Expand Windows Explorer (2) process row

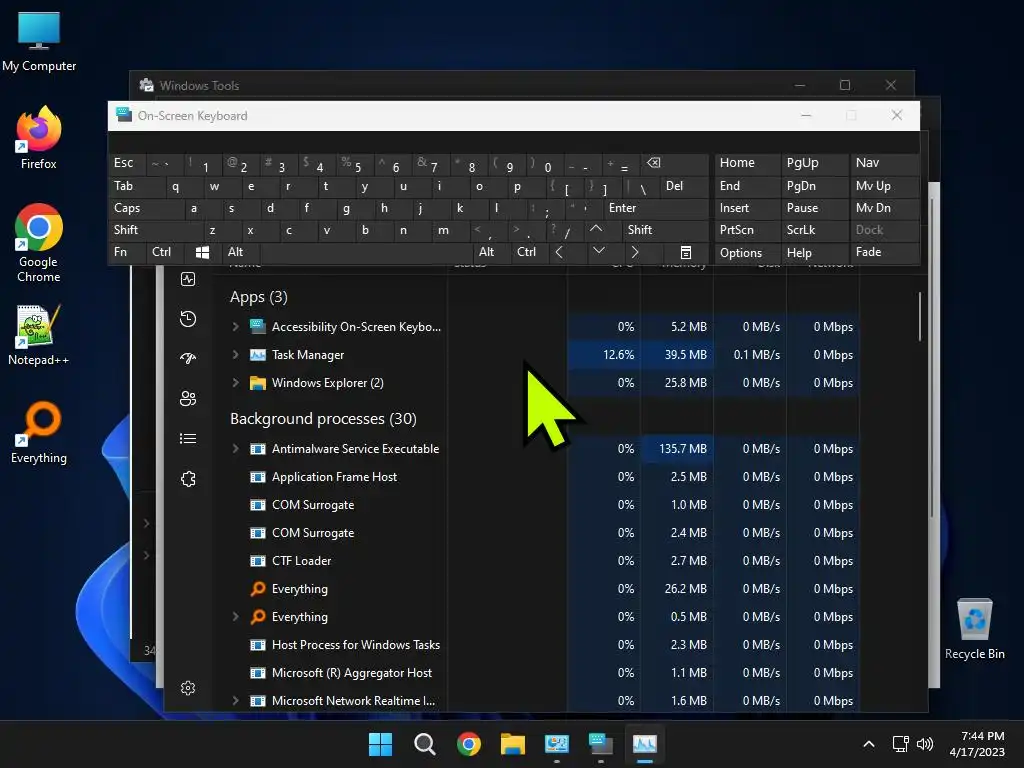[235, 383]
